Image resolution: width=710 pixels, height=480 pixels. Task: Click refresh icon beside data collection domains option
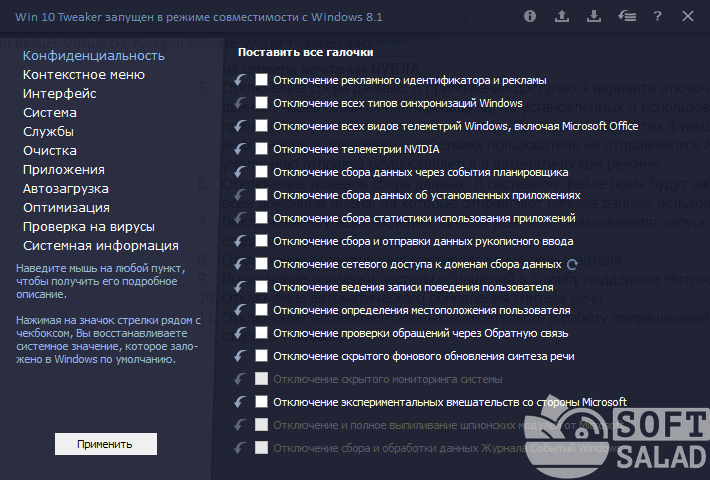(x=572, y=264)
